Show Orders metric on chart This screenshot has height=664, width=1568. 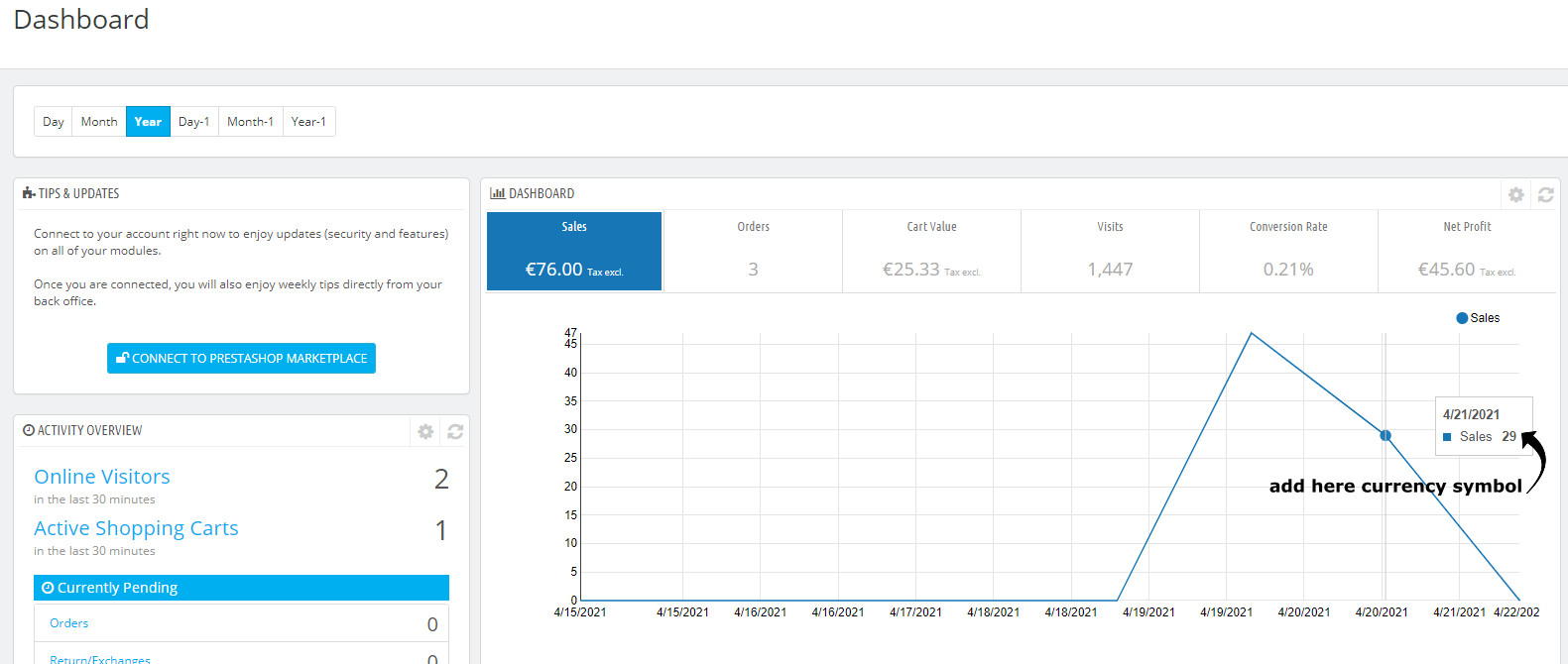(753, 251)
